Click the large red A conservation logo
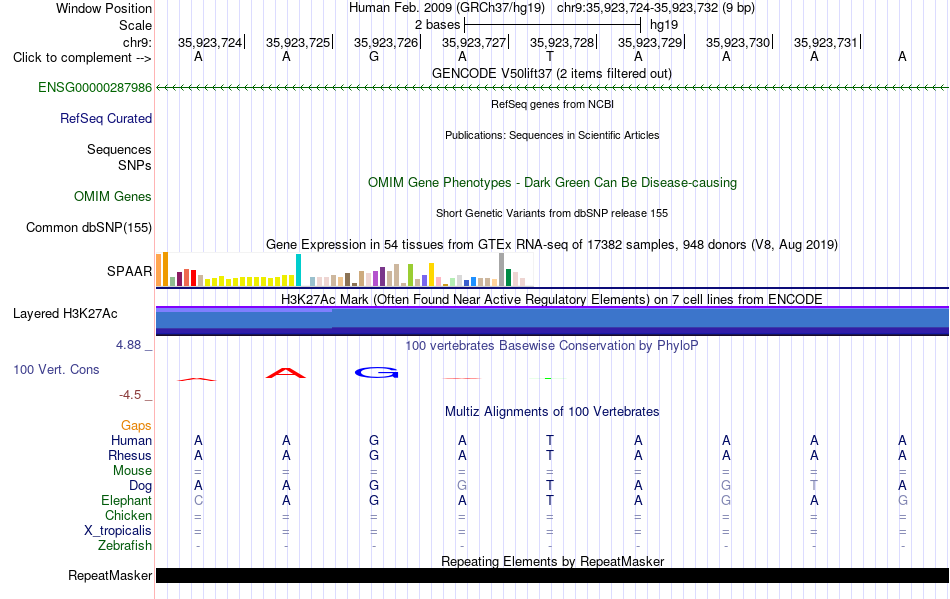Image resolution: width=950 pixels, height=599 pixels. pos(286,372)
